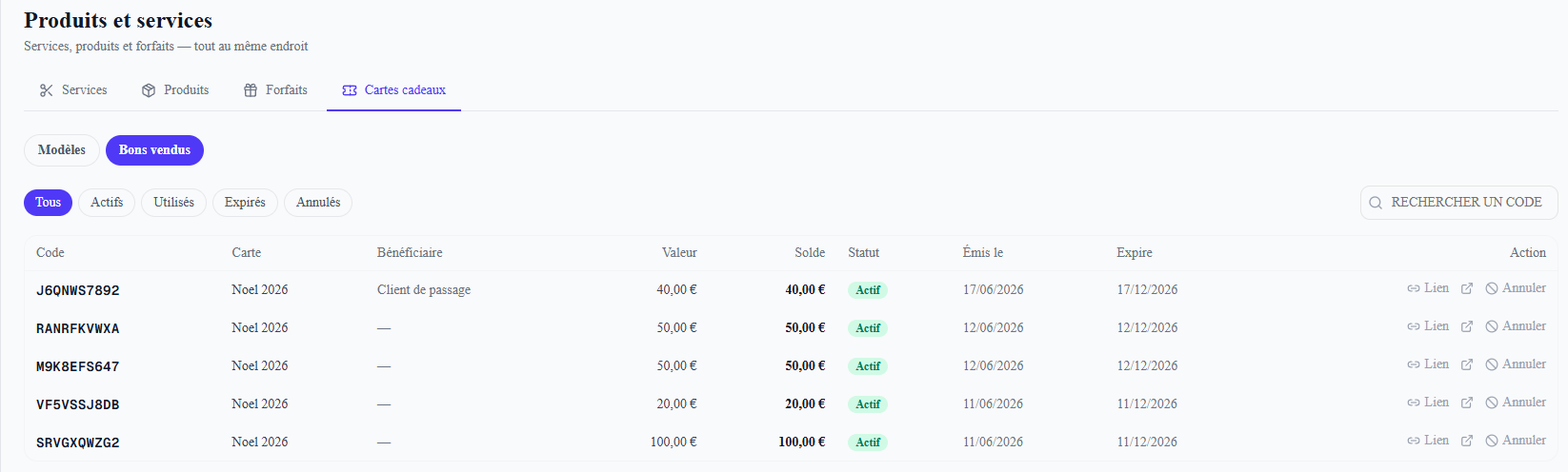This screenshot has width=1568, height=472.
Task: Annuler the voucher J6QNWS7892
Action: 1516,288
